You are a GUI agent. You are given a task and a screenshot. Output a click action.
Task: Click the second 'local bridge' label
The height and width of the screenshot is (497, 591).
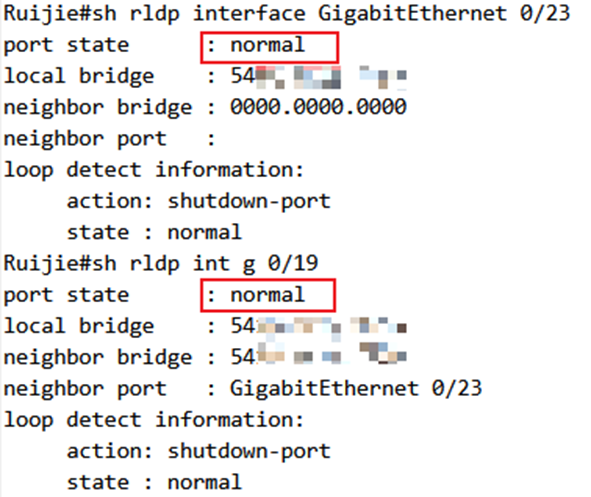(x=79, y=326)
